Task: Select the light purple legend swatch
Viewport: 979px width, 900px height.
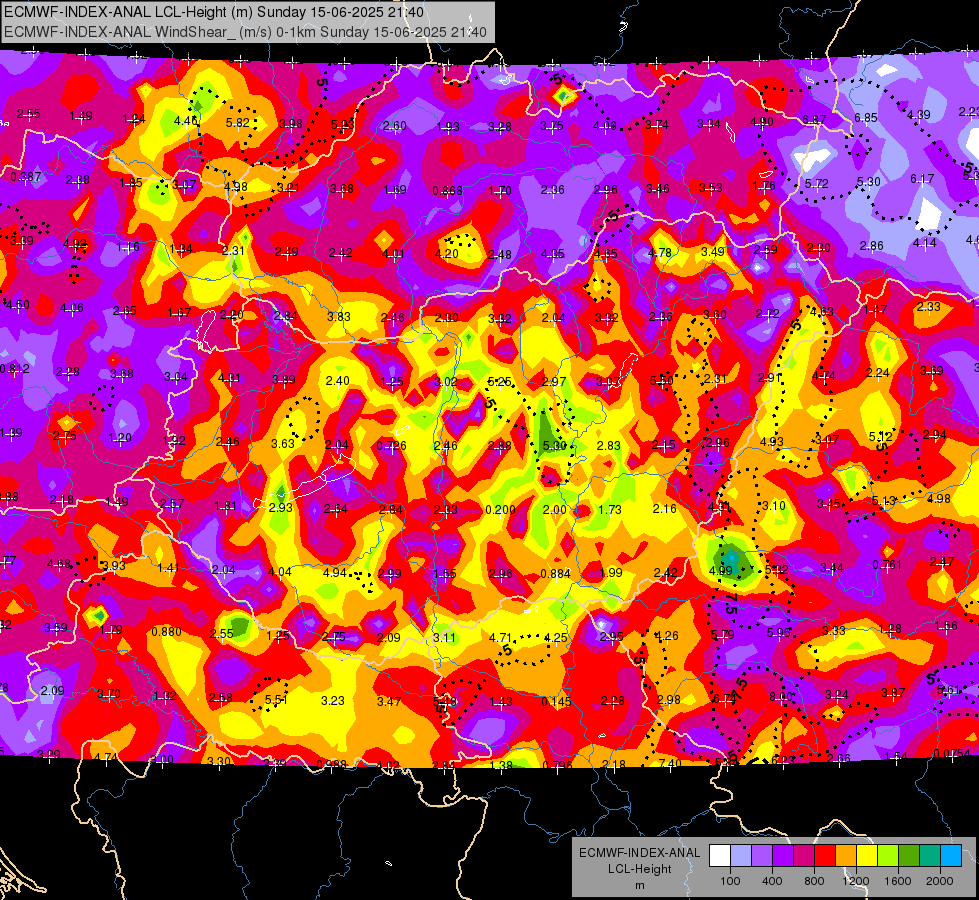Action: [x=762, y=856]
